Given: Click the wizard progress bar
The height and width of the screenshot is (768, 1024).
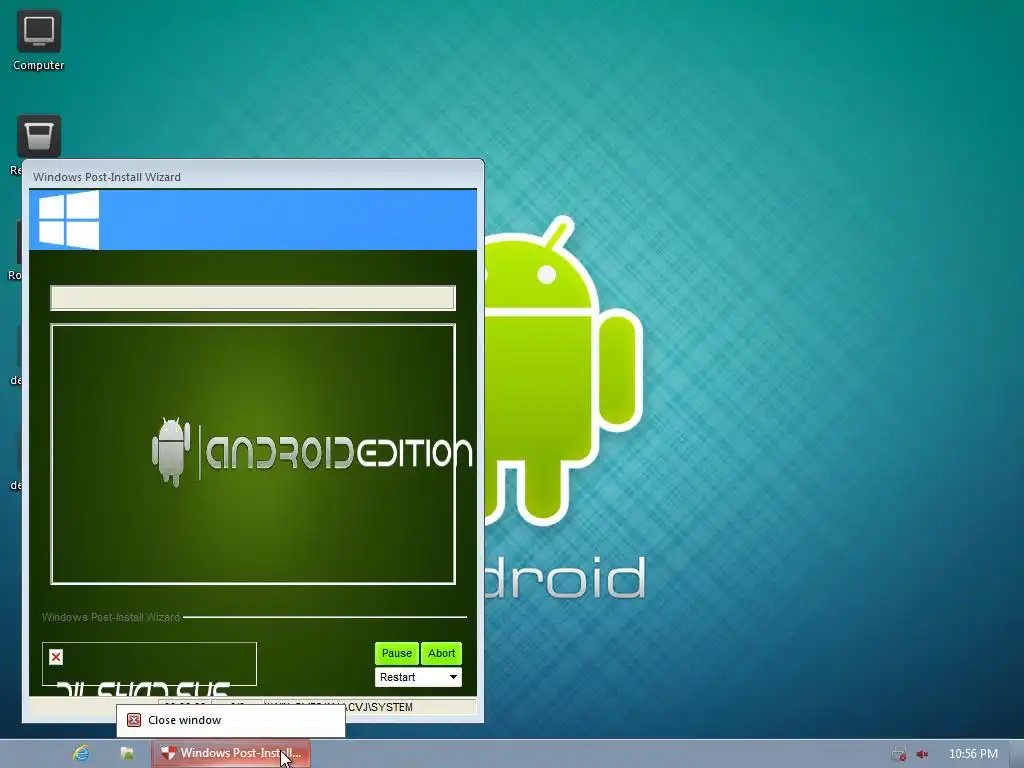Looking at the screenshot, I should point(253,298).
